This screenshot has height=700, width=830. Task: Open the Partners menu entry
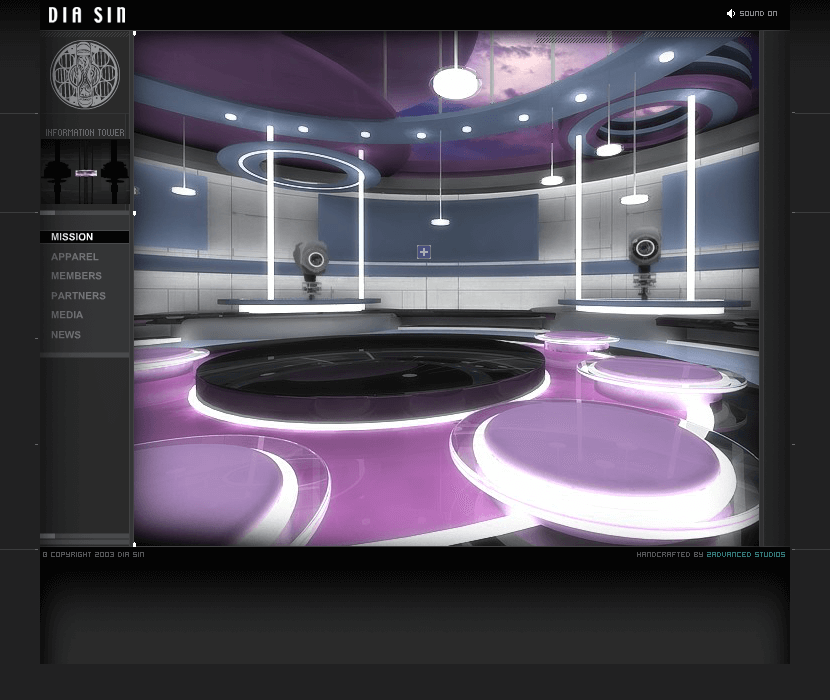78,295
